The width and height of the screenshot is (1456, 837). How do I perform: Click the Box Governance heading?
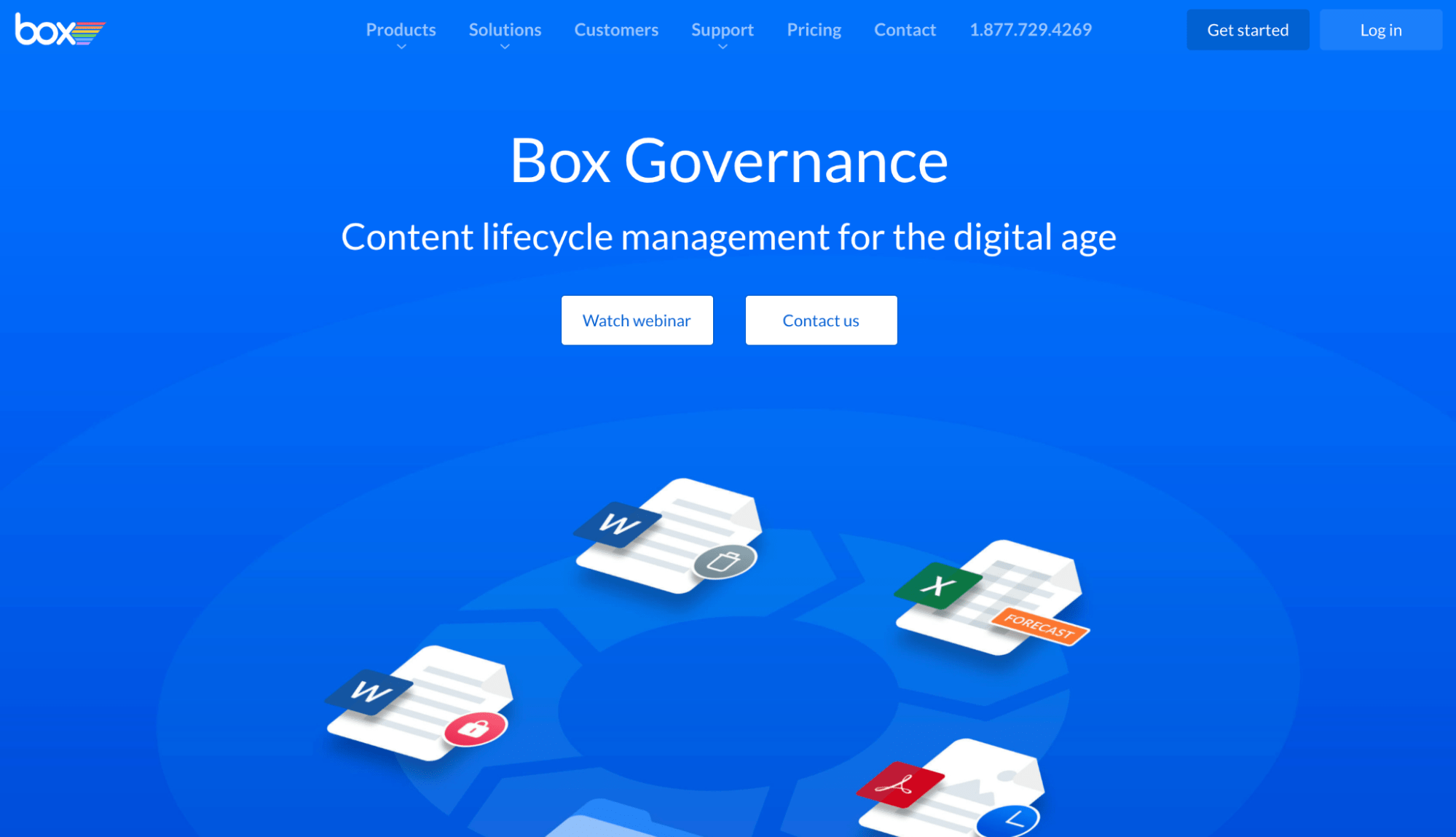[x=728, y=160]
